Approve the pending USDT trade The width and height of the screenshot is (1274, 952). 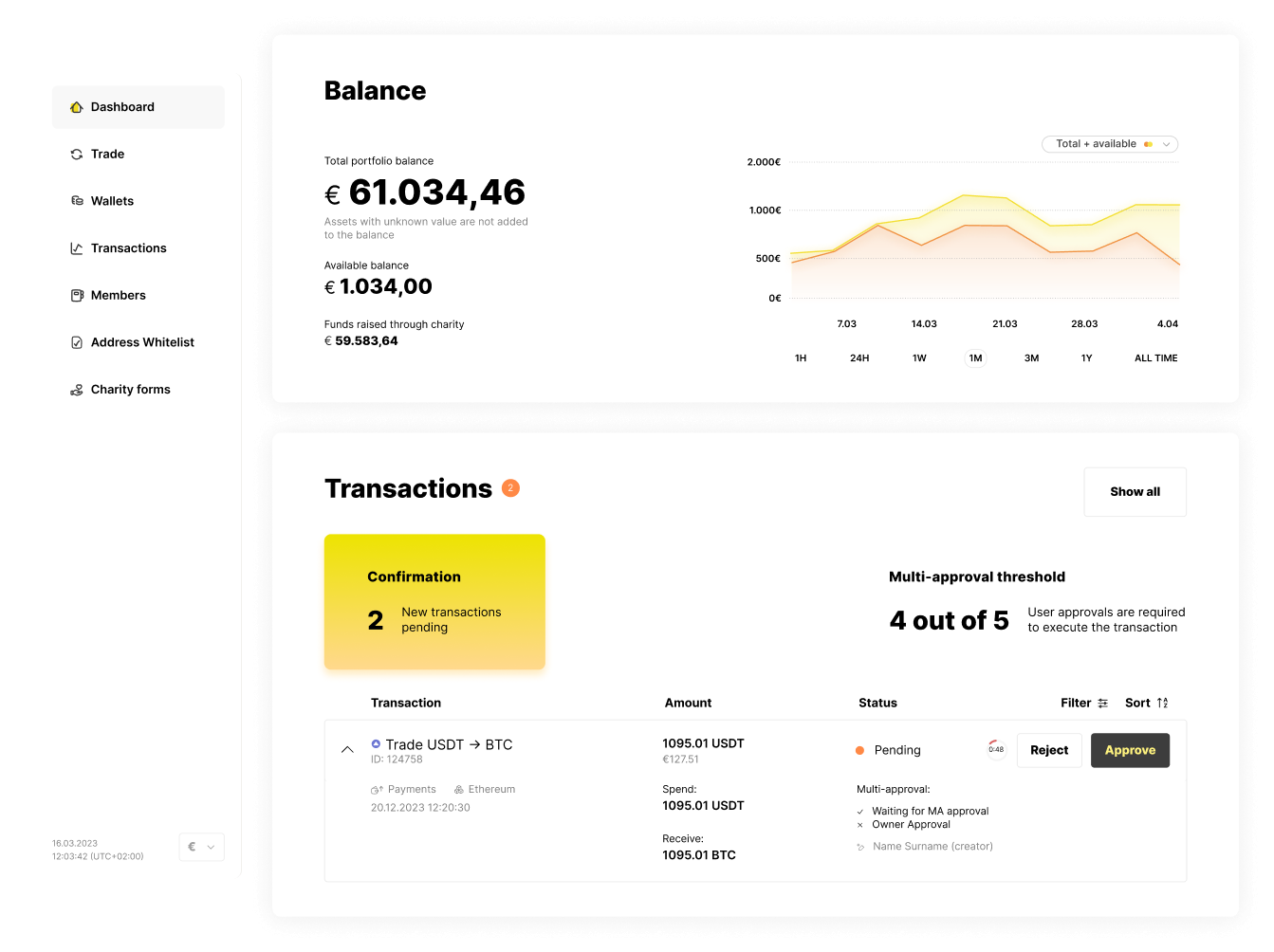click(x=1130, y=750)
